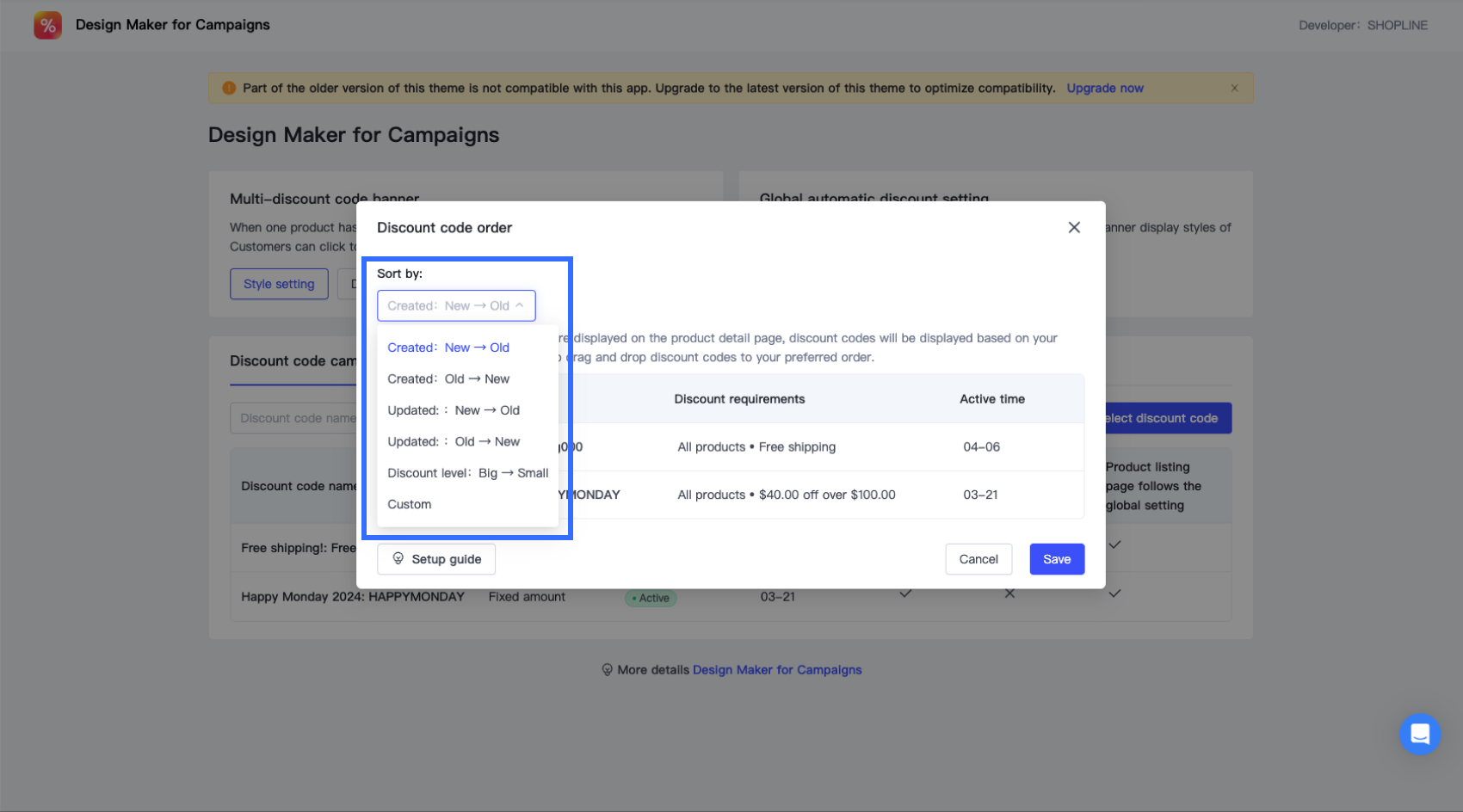Pick Updated: Old → New sorting
Viewport: 1463px width, 812px height.
[454, 441]
